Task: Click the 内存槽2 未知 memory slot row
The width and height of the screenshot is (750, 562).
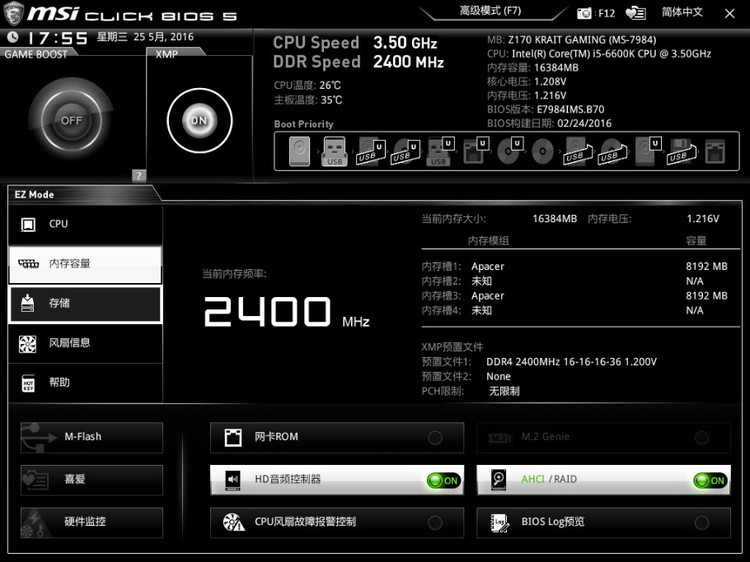Action: point(574,281)
